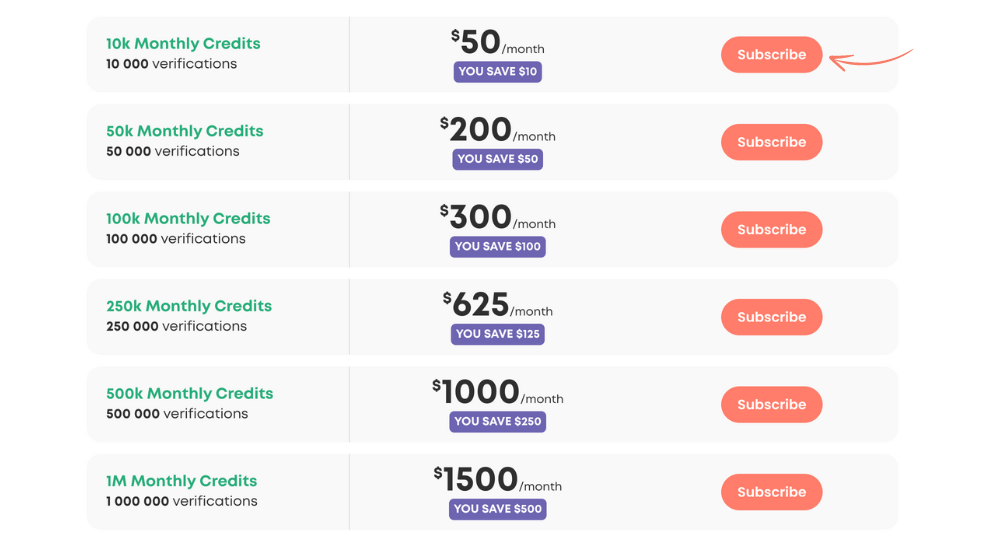Click the 10k Monthly Credits heading
The width and height of the screenshot is (1000, 550).
(183, 43)
